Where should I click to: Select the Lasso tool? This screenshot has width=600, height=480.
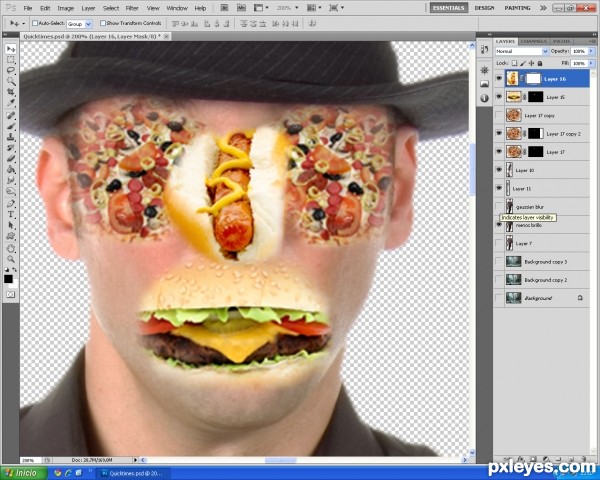pos(11,70)
